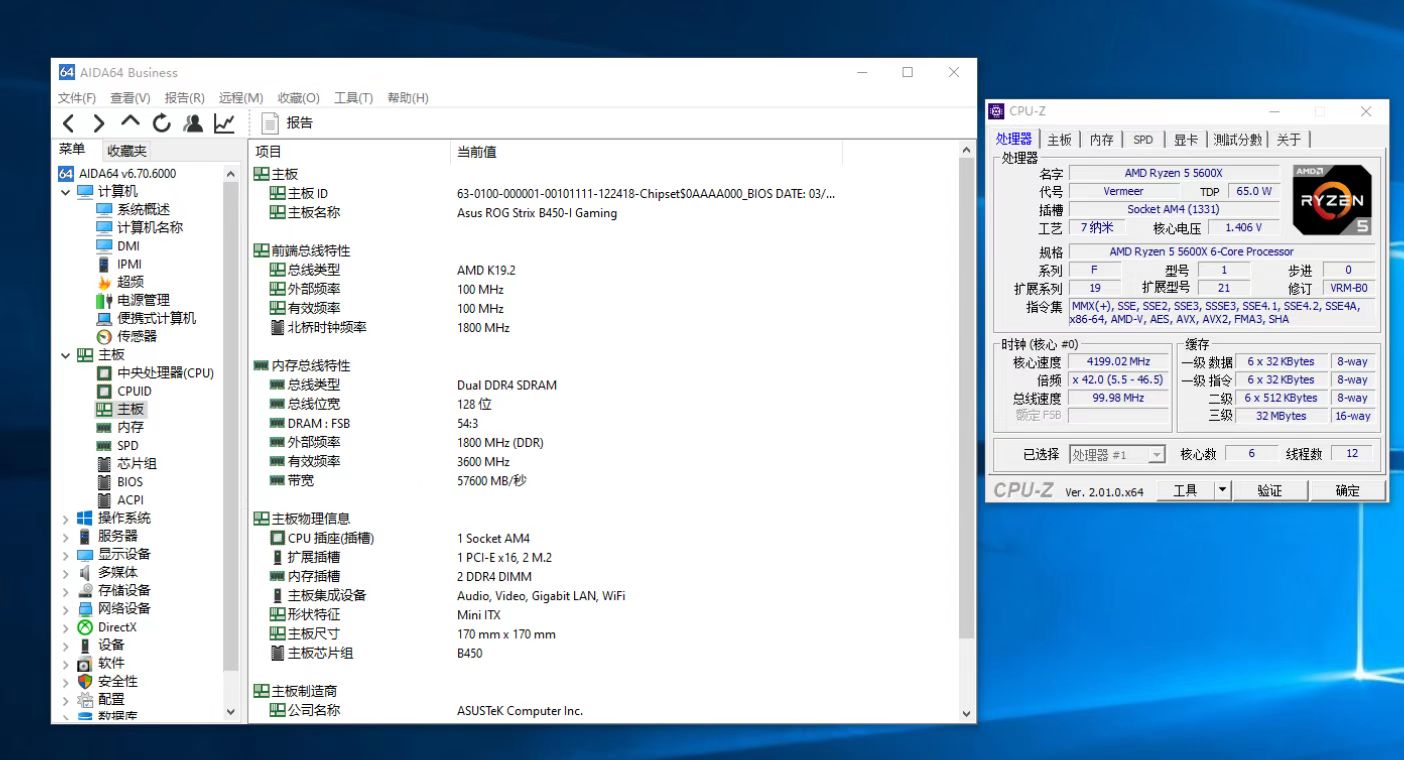The width and height of the screenshot is (1404, 760).
Task: Switch to the 主板 tab in CPU-Z
Action: pyautogui.click(x=1059, y=140)
